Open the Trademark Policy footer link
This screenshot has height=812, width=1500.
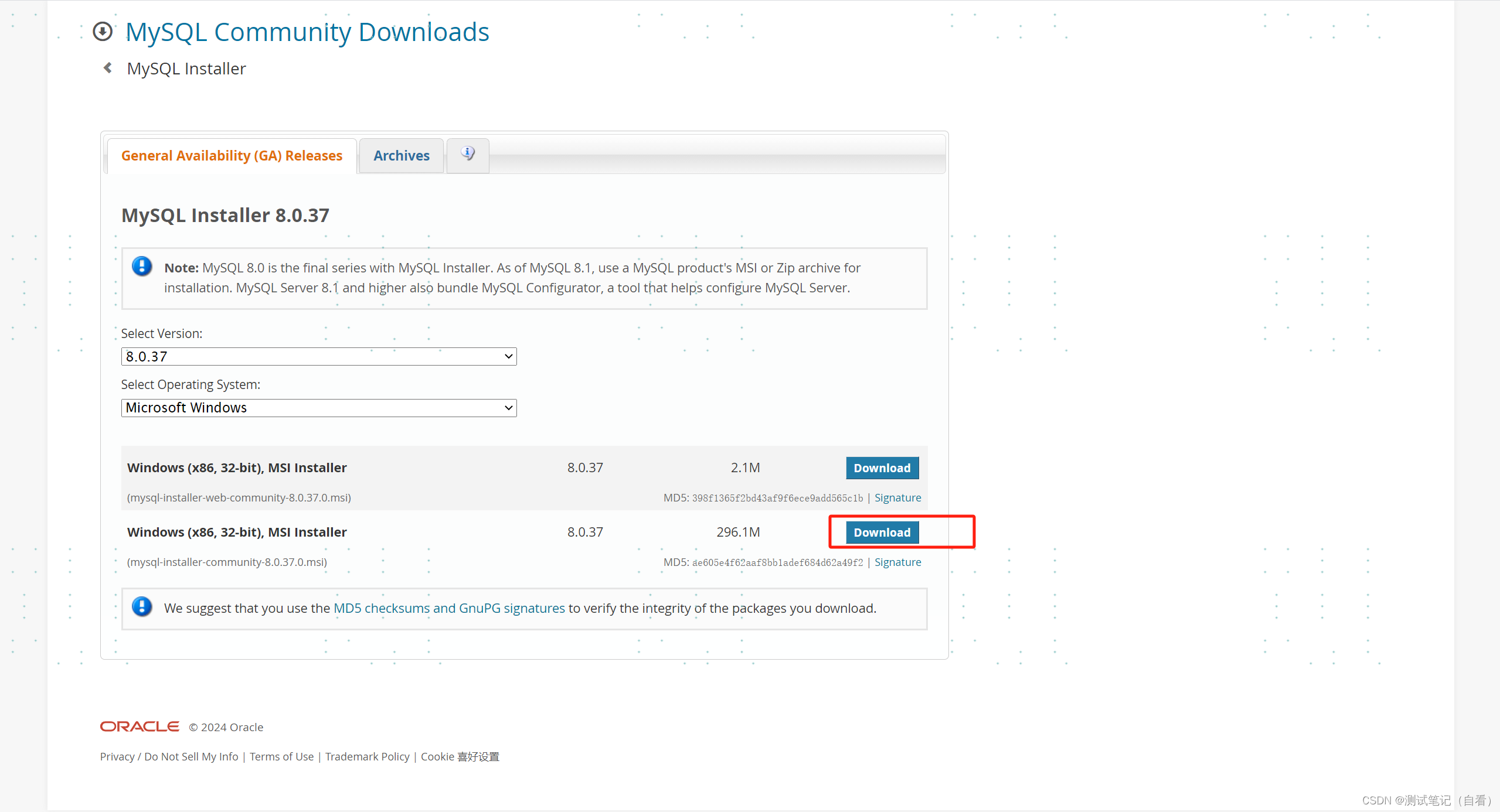click(368, 757)
